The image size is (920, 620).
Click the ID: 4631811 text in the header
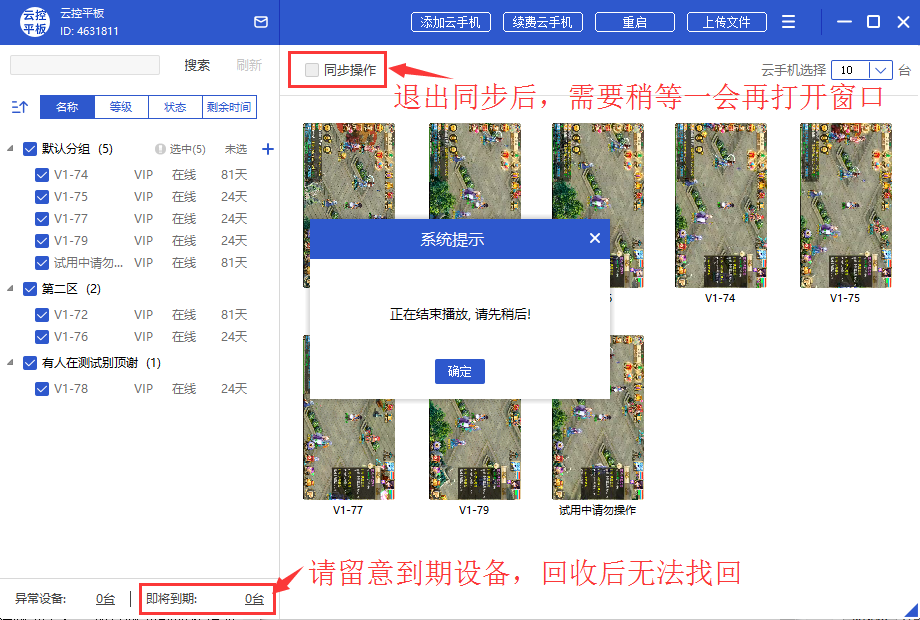tap(89, 31)
